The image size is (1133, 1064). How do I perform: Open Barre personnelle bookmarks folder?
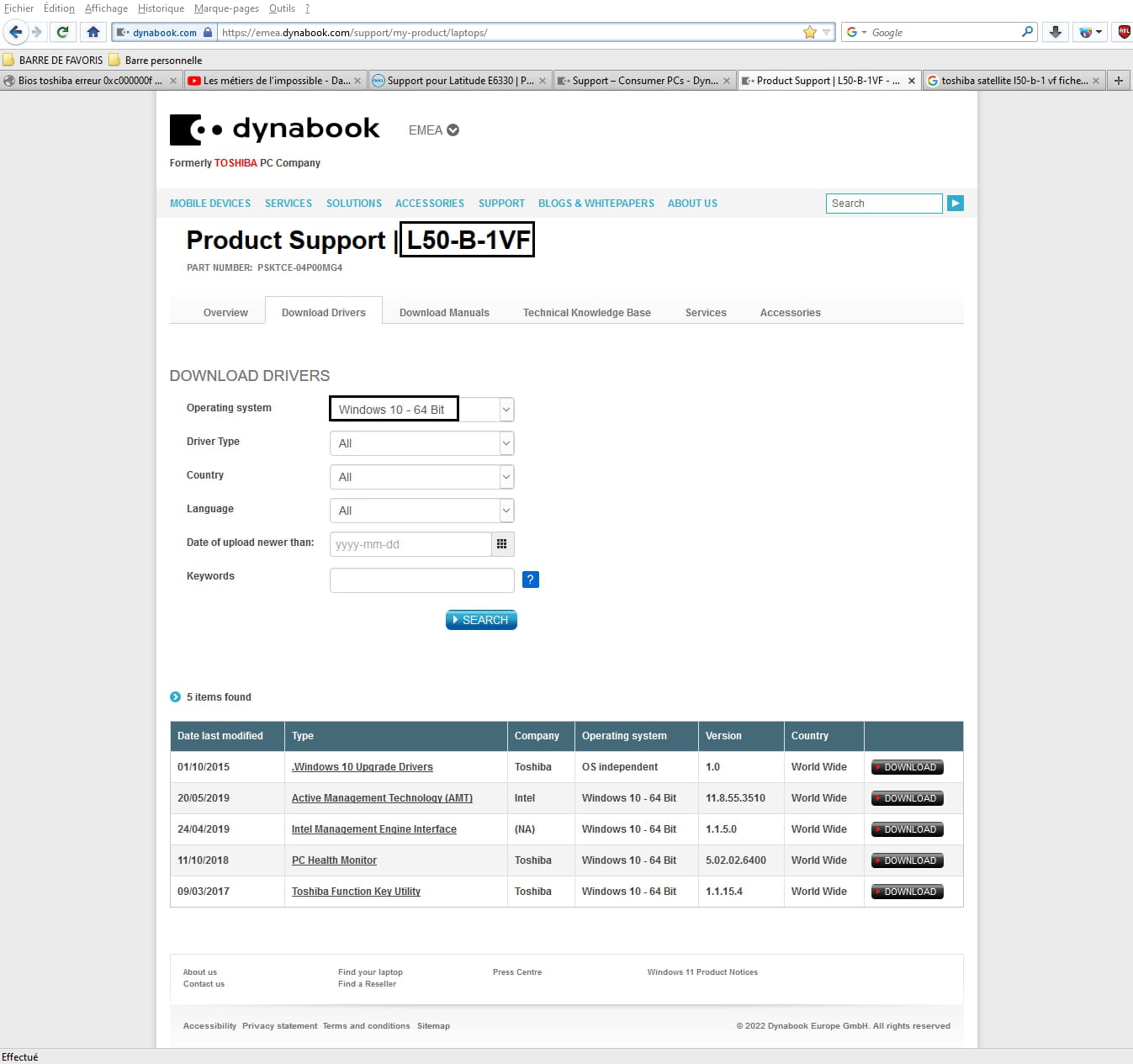pos(156,61)
